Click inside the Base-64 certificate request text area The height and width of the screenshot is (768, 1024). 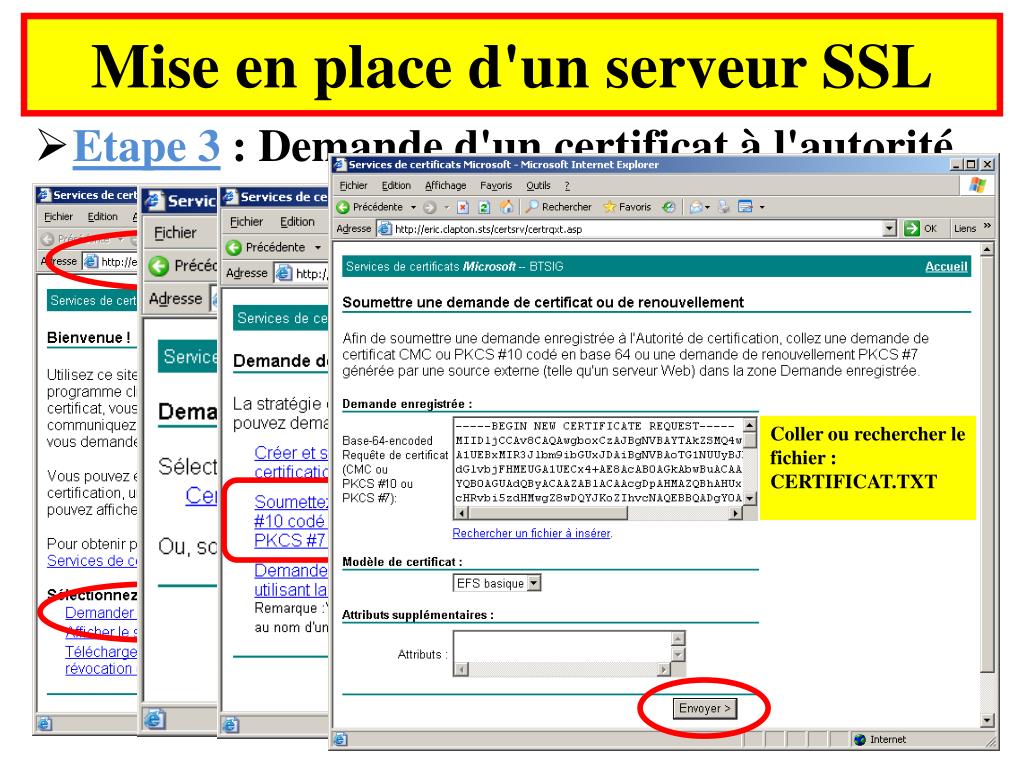pyautogui.click(x=598, y=462)
